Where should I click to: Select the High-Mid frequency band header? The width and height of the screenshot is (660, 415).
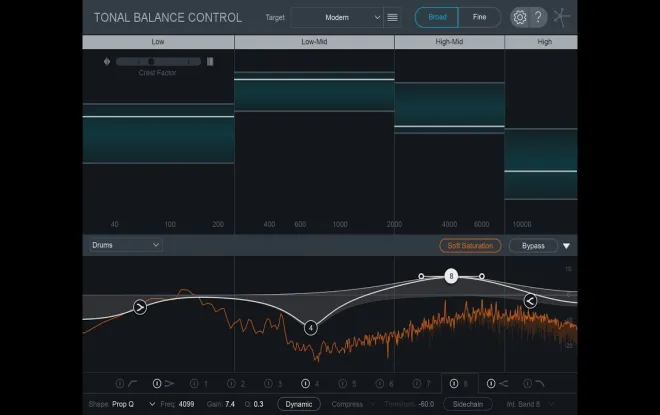450,42
